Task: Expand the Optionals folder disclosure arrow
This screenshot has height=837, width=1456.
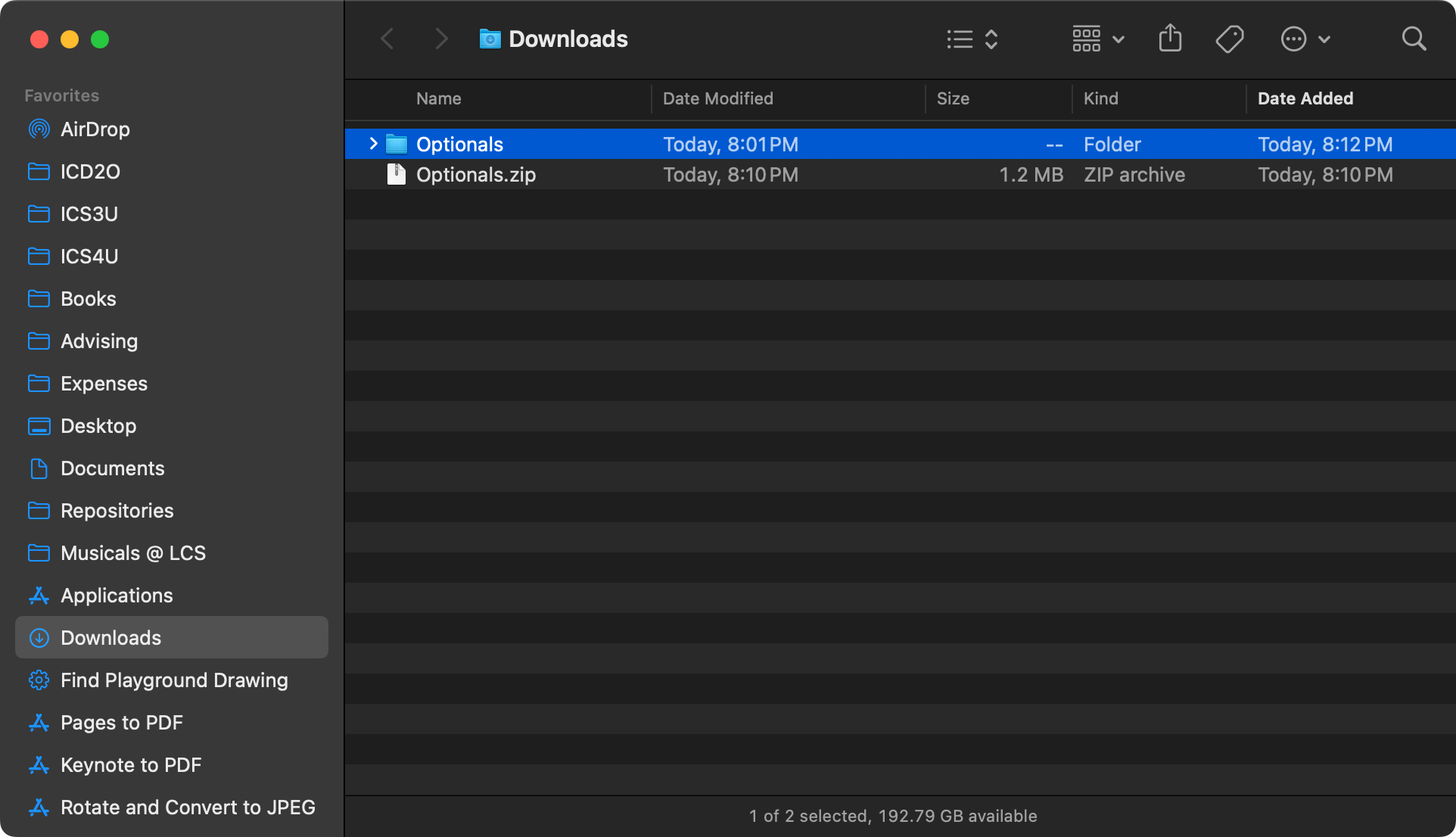Action: 373,144
